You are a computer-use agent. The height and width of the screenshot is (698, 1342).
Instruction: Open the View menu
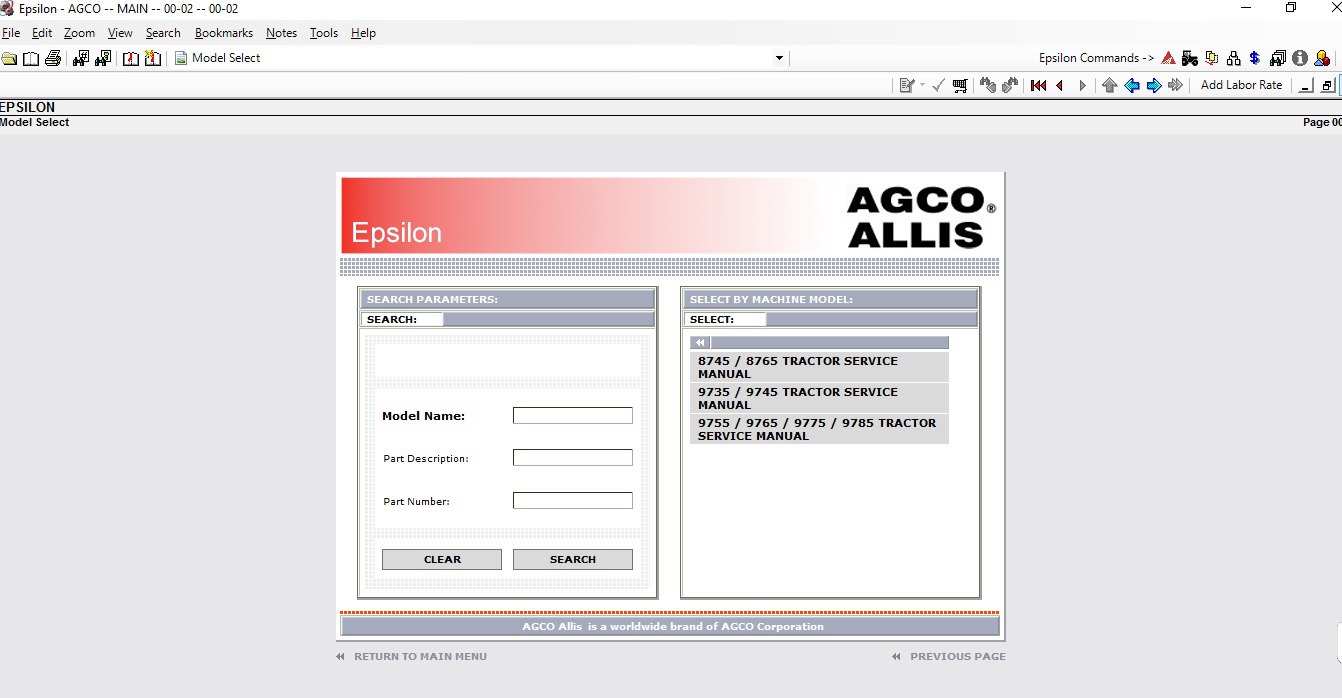[120, 33]
